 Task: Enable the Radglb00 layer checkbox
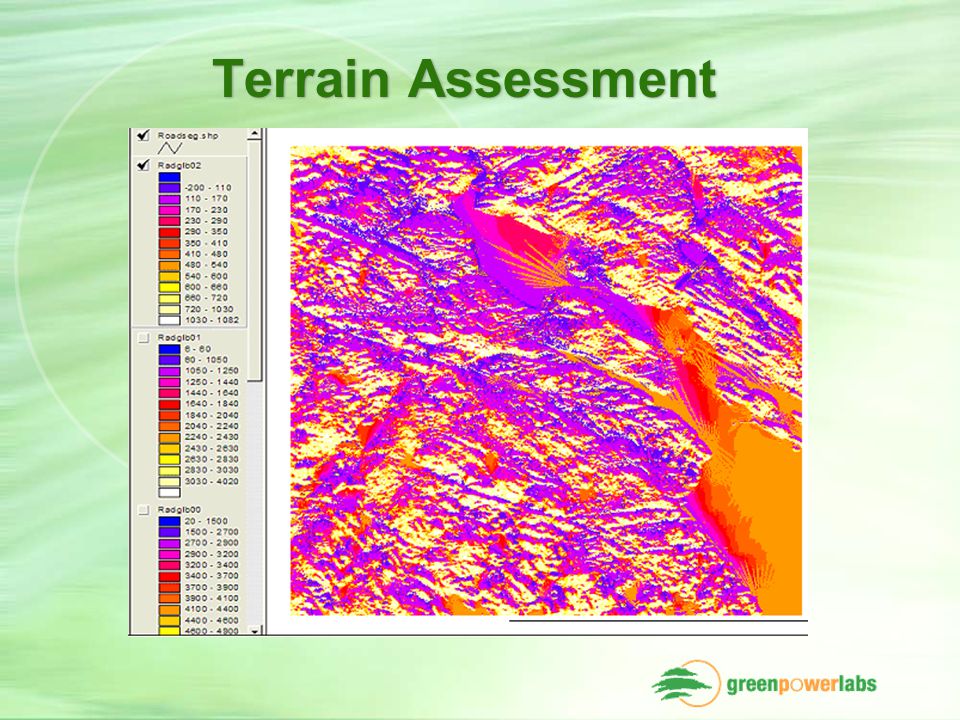[143, 509]
